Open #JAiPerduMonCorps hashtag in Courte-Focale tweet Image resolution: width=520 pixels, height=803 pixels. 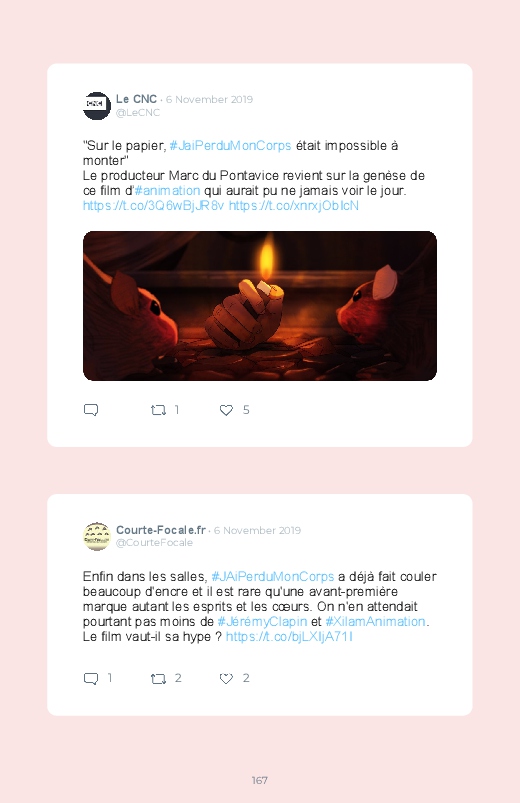[x=273, y=577]
